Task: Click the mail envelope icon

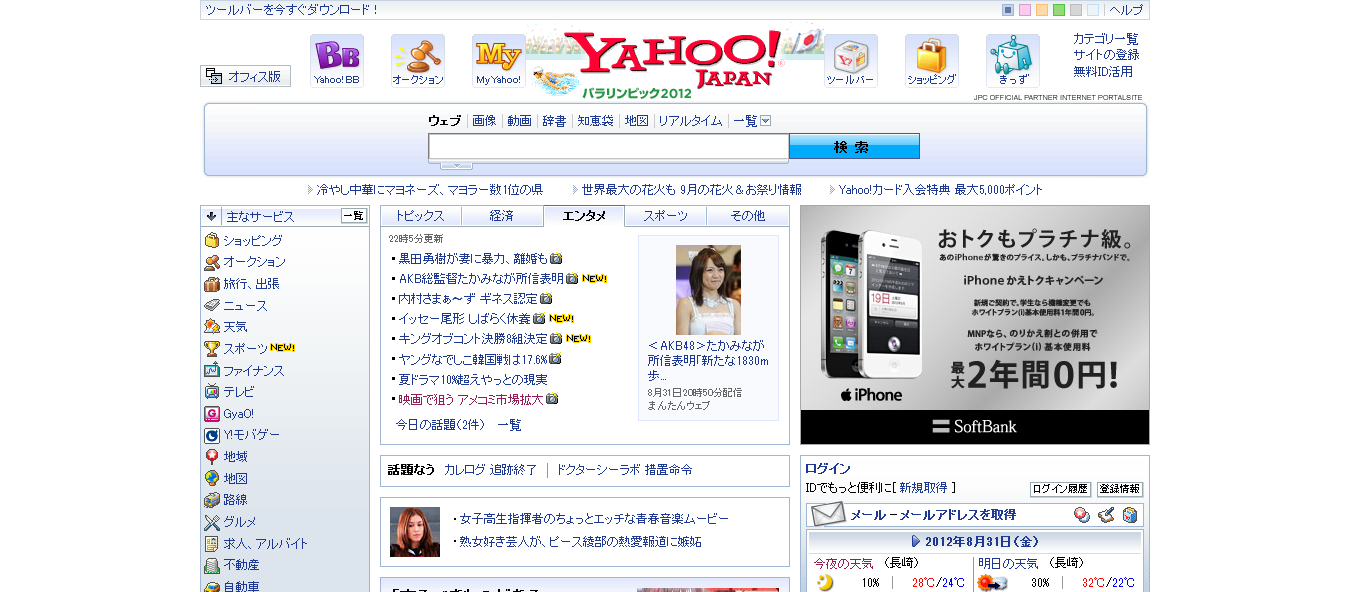Action: 828,514
